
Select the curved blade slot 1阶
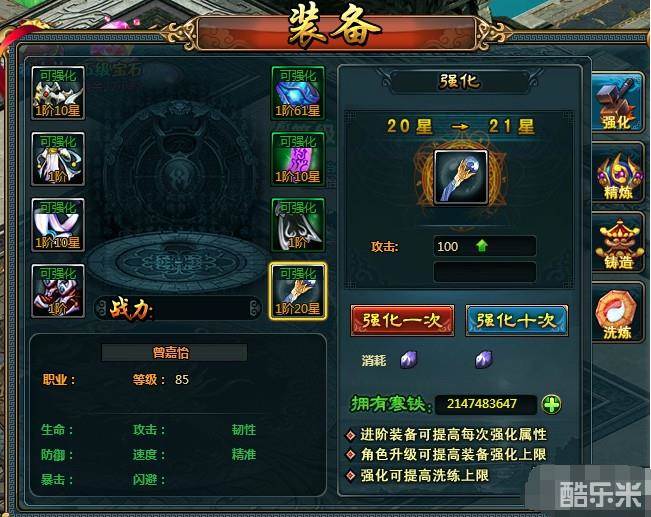pos(298,225)
